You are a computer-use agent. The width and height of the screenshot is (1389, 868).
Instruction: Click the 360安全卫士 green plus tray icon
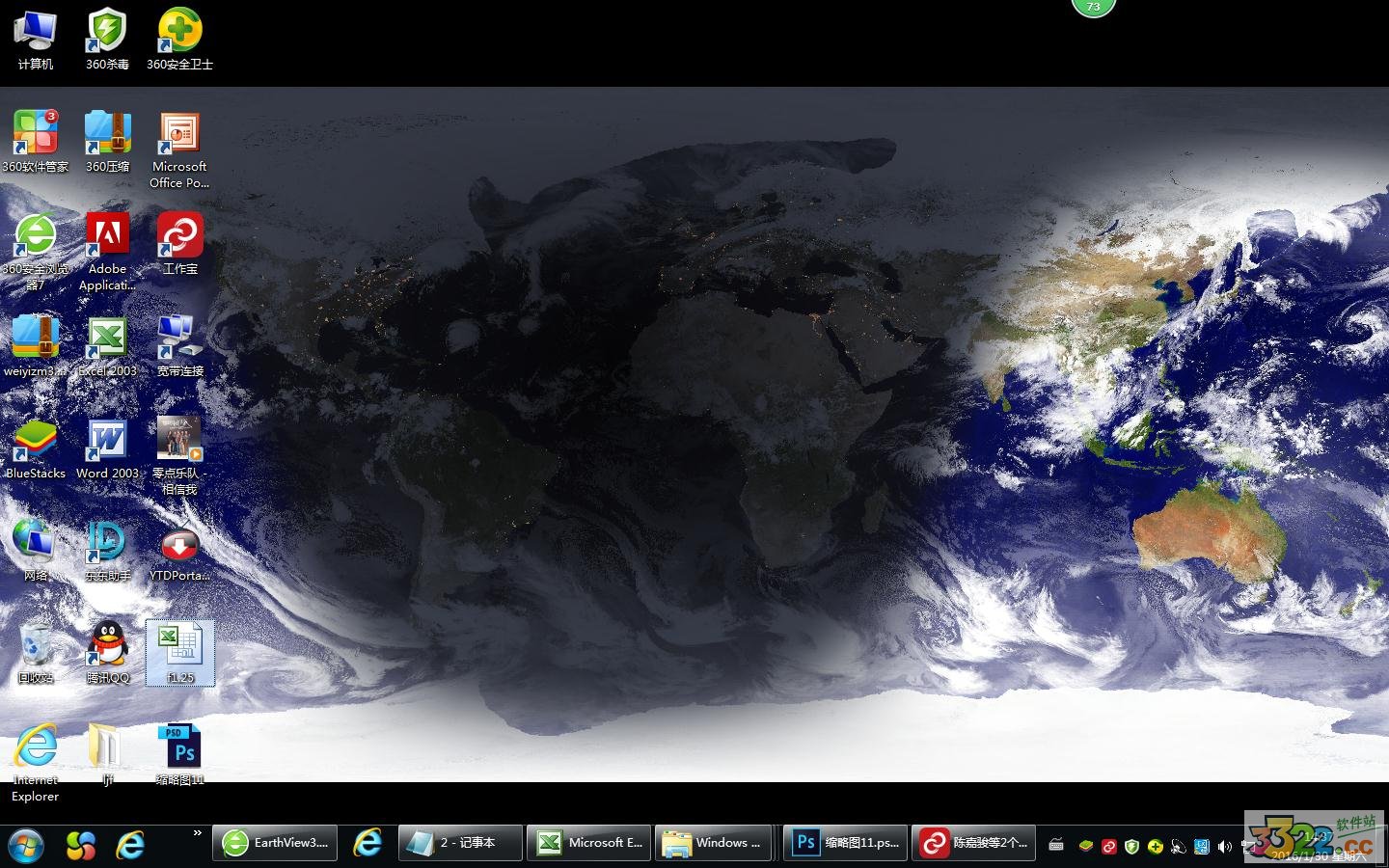(x=1155, y=846)
